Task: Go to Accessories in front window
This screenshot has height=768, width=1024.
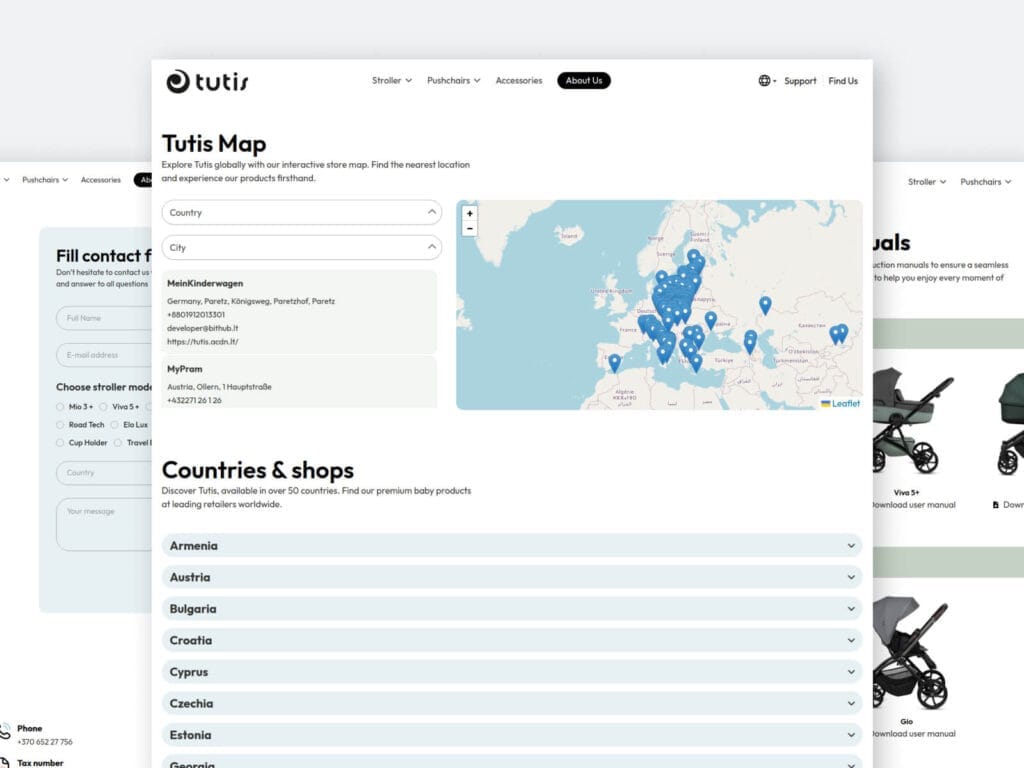Action: (x=519, y=80)
